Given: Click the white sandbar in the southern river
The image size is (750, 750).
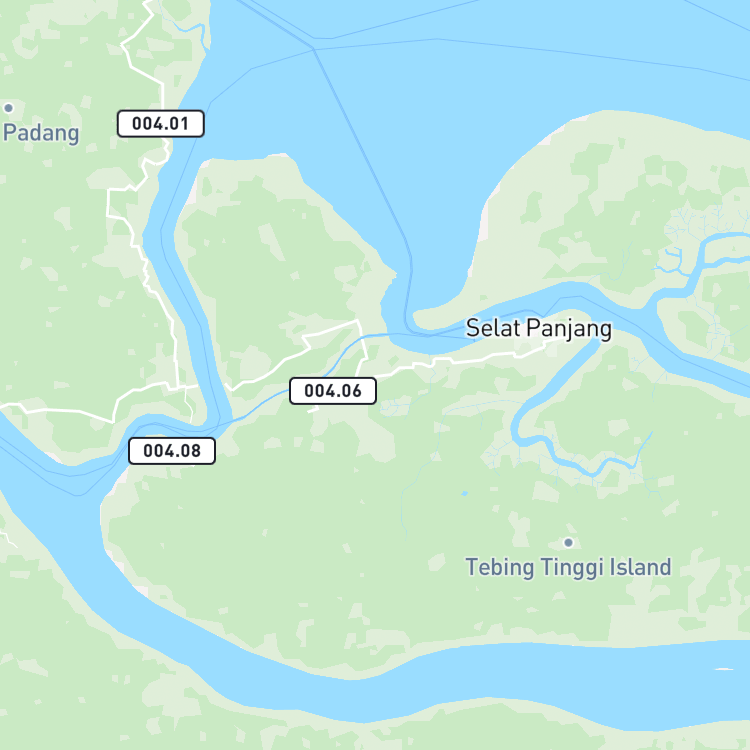Looking at the screenshot, I should tap(723, 669).
